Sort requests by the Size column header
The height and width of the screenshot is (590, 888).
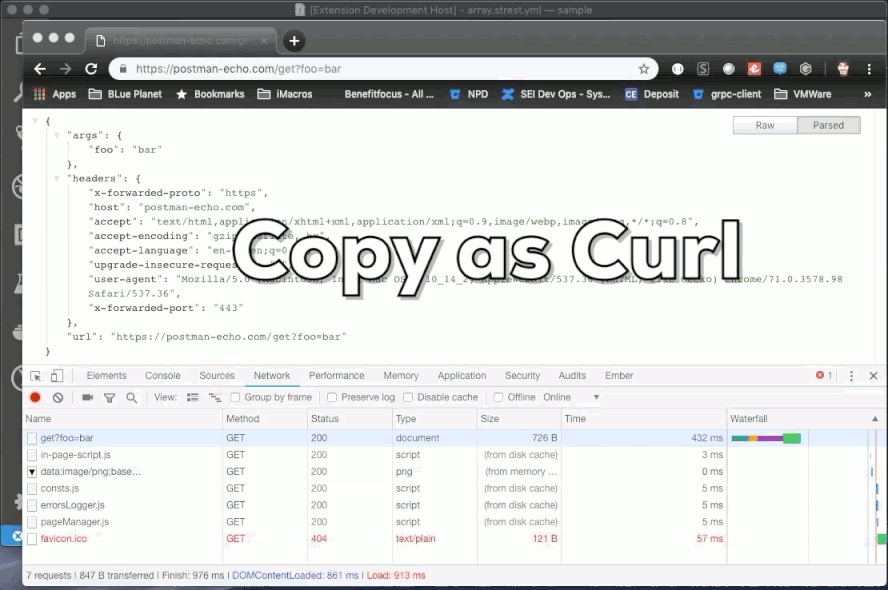coord(519,419)
